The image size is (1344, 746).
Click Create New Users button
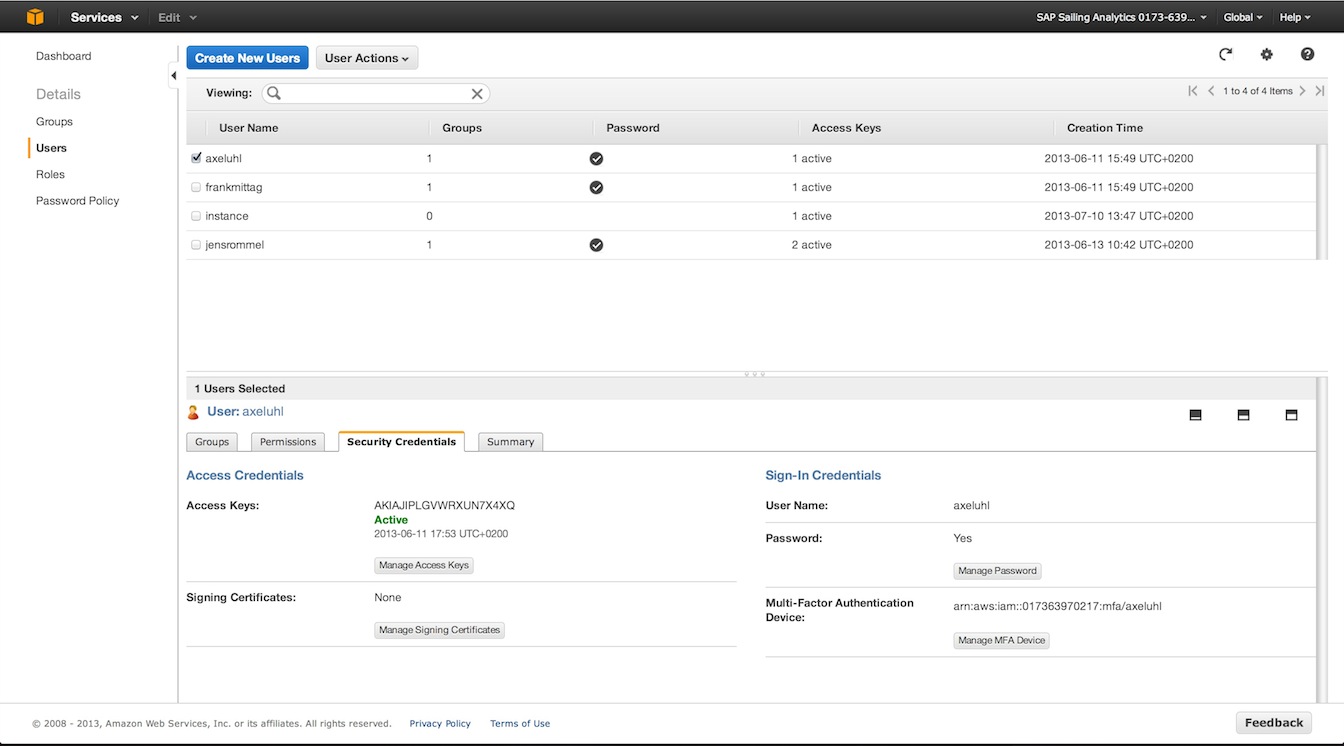pyautogui.click(x=247, y=58)
